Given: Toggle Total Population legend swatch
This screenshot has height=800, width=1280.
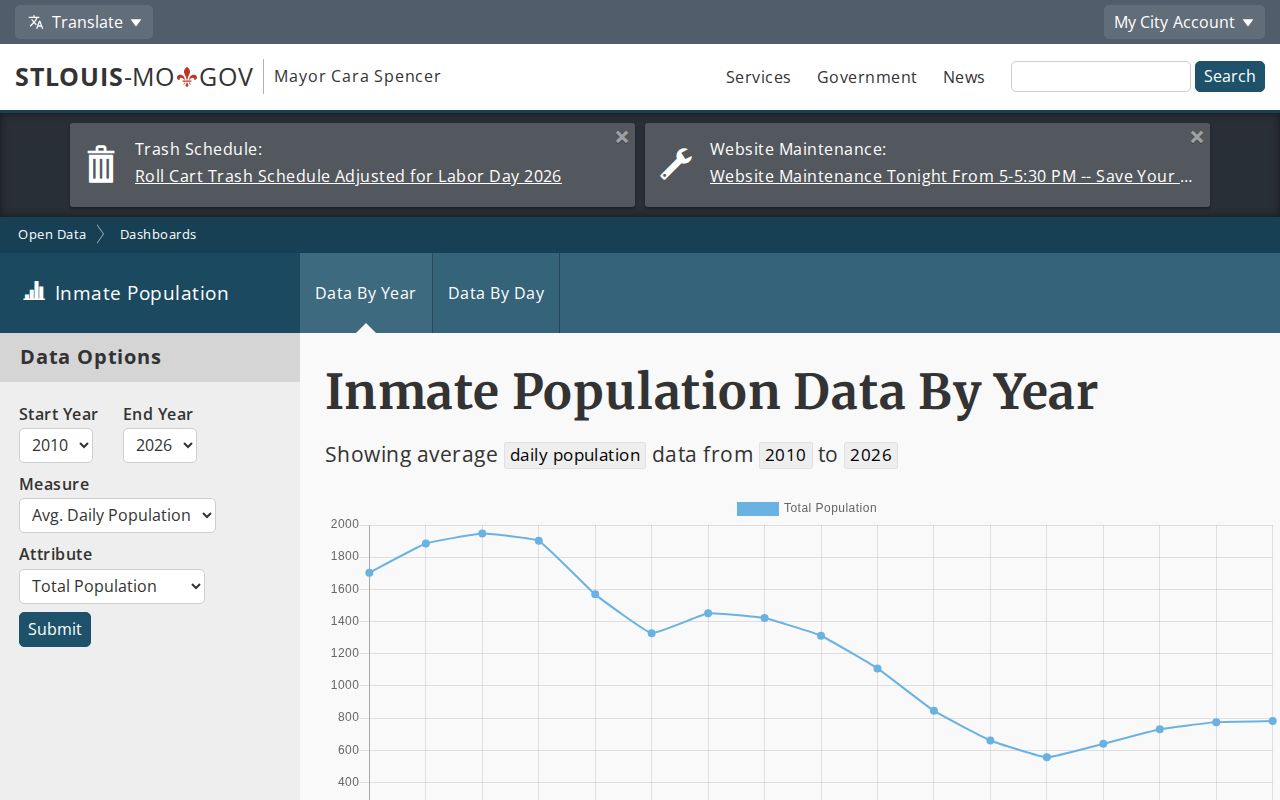Looking at the screenshot, I should pos(757,508).
